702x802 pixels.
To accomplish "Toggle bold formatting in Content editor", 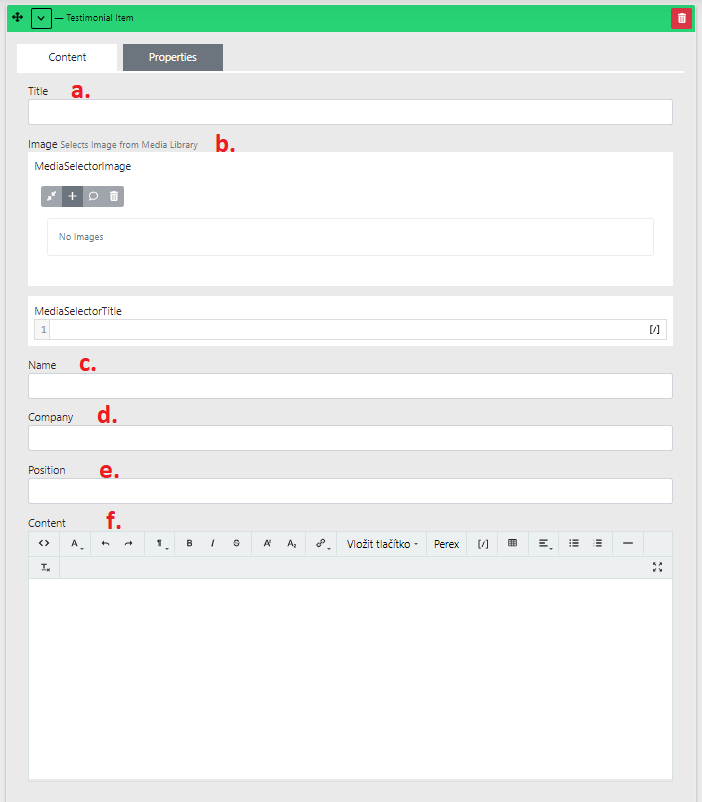I will 189,543.
